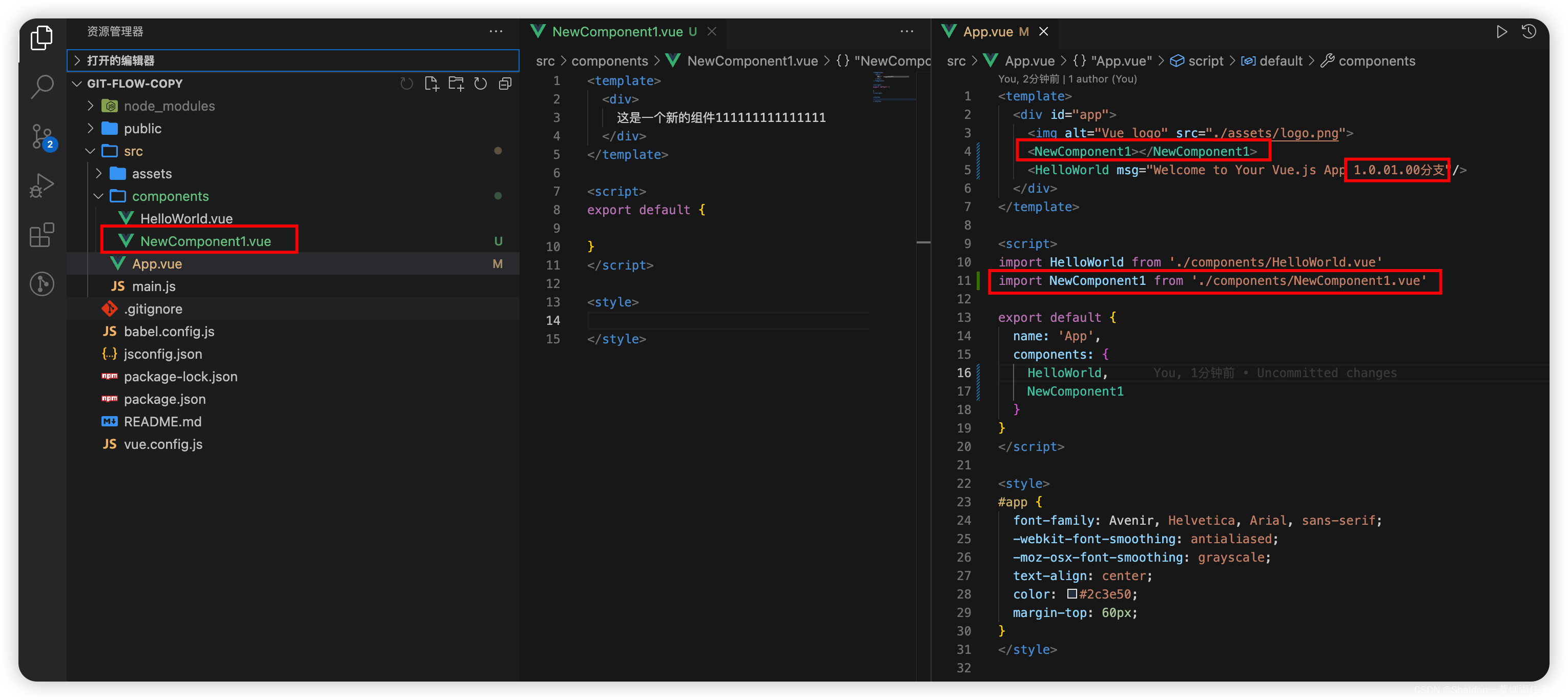Open the Git graph view icon
This screenshot has width=1568, height=700.
pos(42,284)
